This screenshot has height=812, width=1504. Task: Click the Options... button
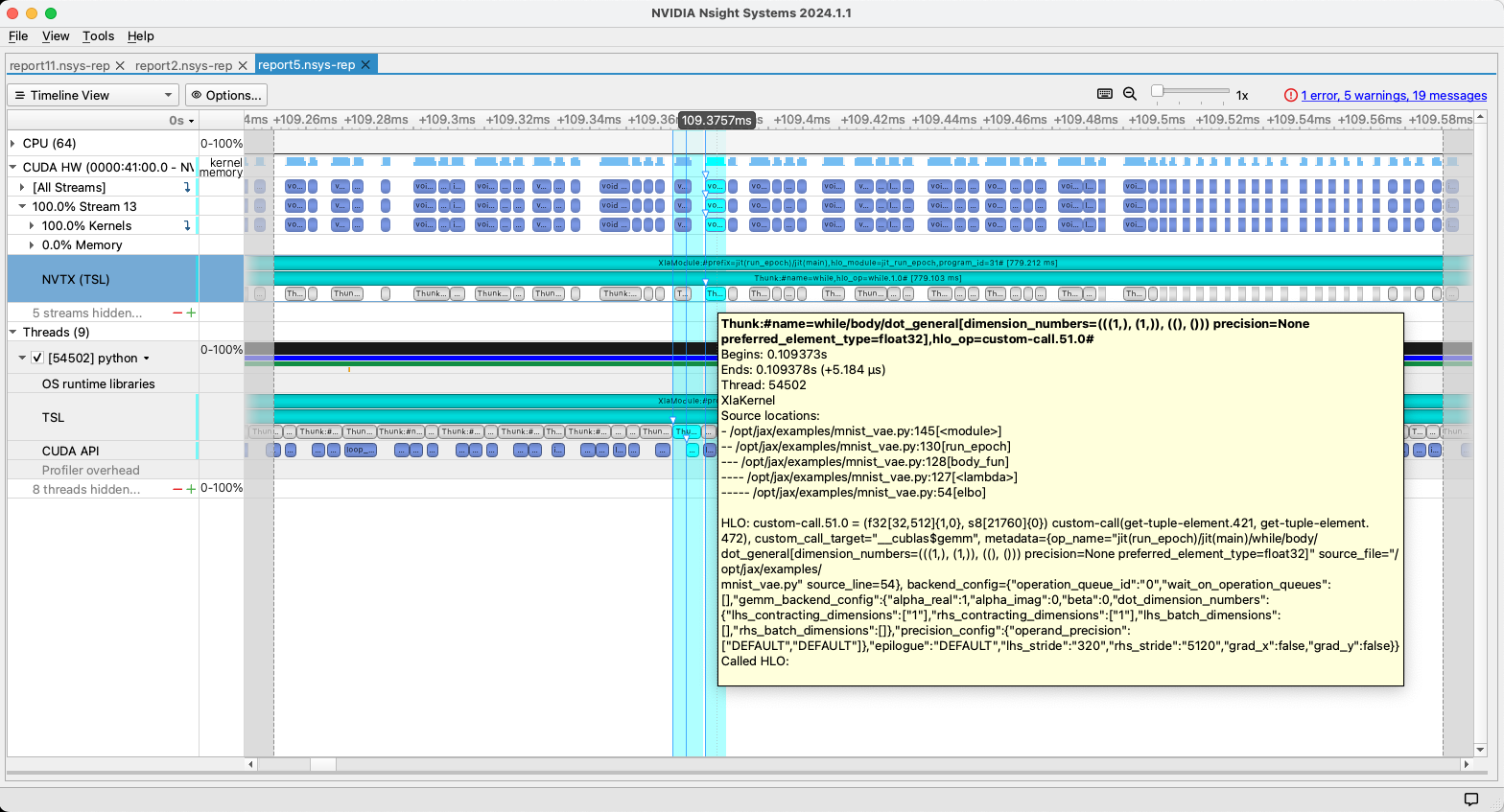pyautogui.click(x=225, y=95)
